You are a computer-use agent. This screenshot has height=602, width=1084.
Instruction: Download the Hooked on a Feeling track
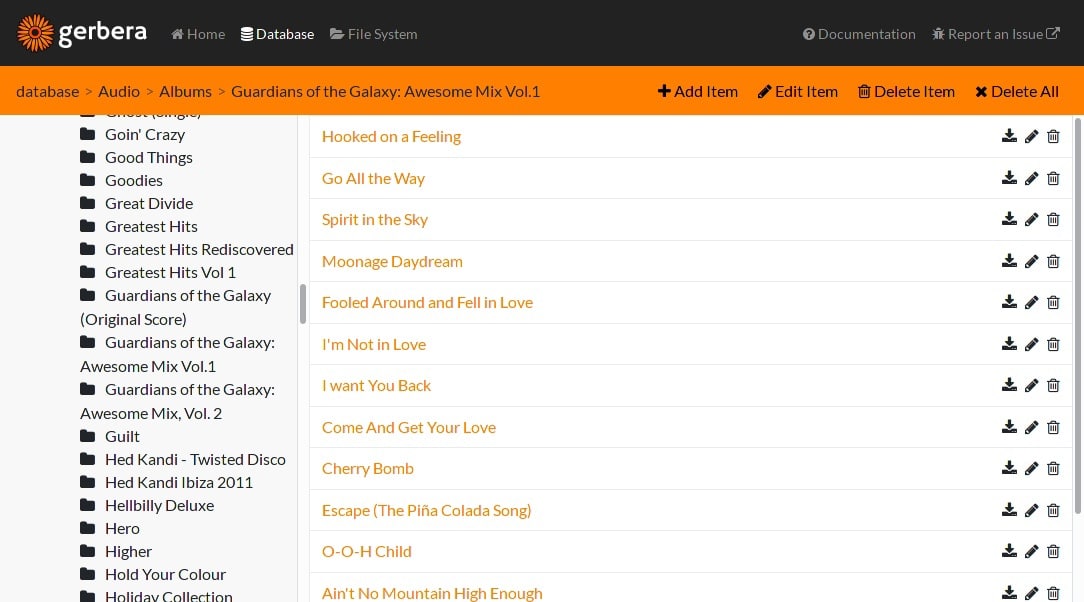pos(1009,136)
